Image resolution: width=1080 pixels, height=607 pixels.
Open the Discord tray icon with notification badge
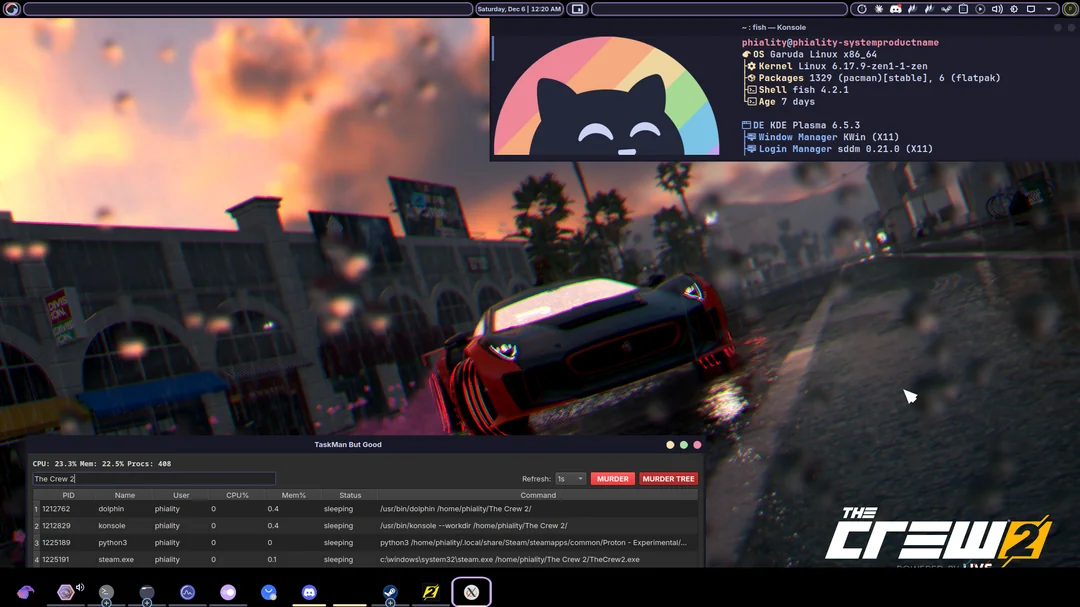(895, 9)
